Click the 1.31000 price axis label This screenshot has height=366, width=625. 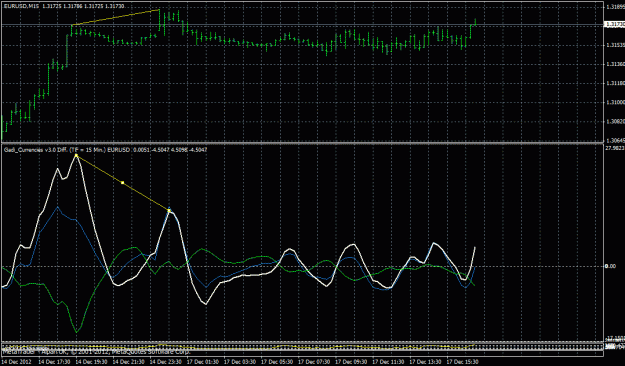tap(615, 102)
